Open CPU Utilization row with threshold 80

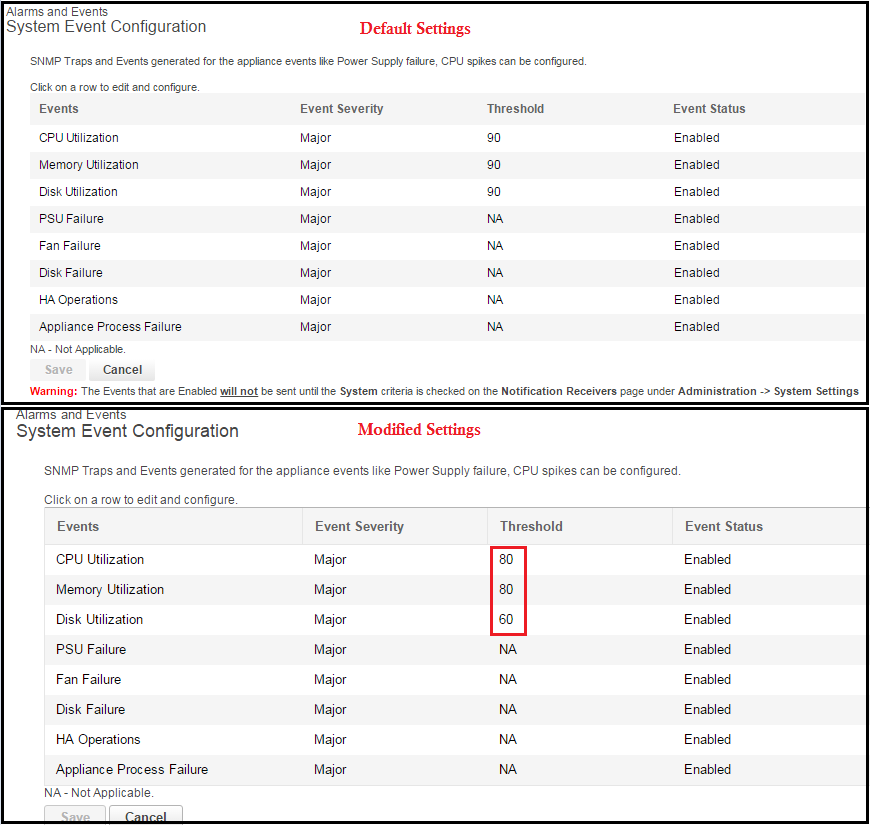coord(100,560)
